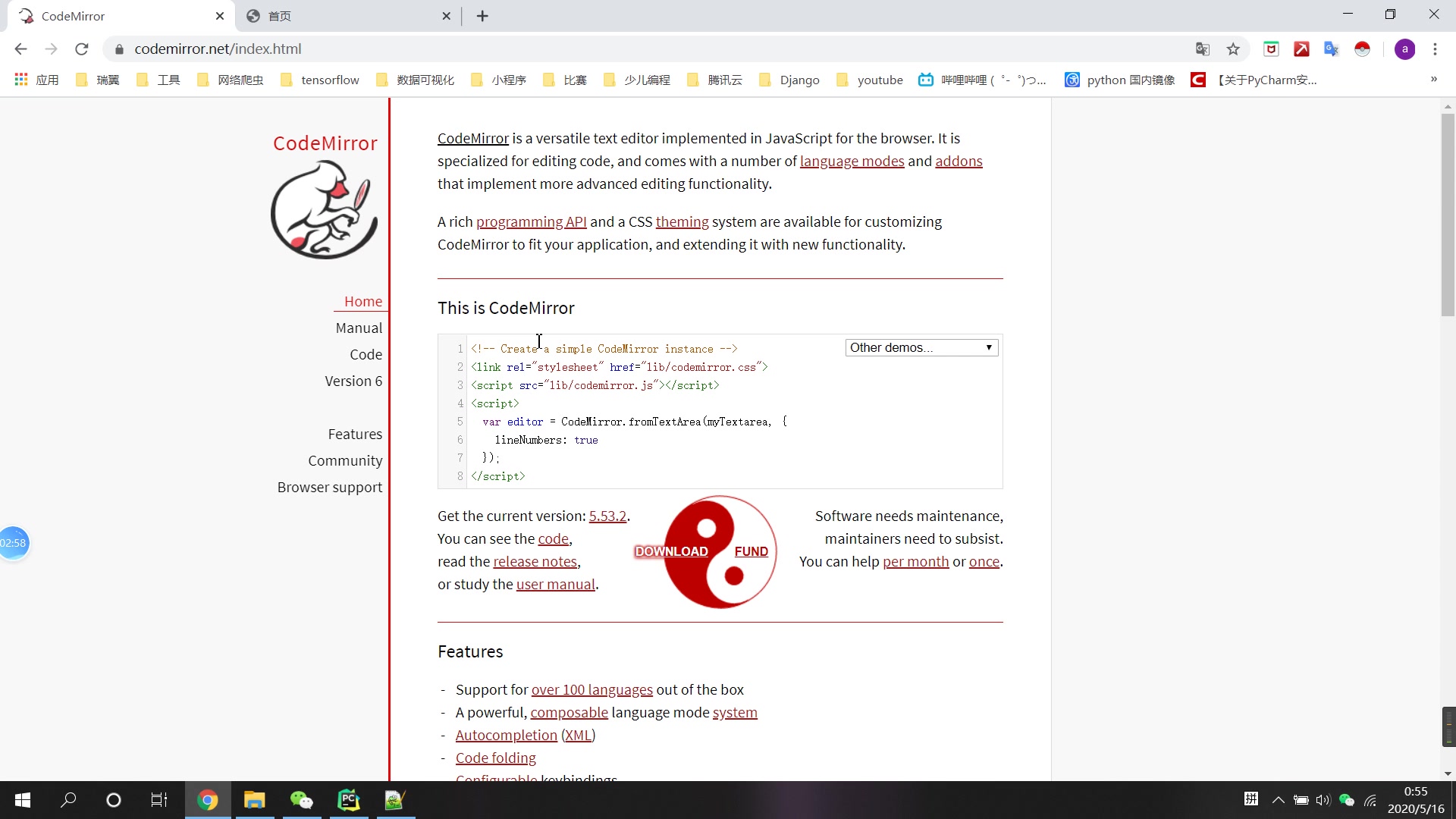
Task: Go back using browser back arrow
Action: pos(20,49)
